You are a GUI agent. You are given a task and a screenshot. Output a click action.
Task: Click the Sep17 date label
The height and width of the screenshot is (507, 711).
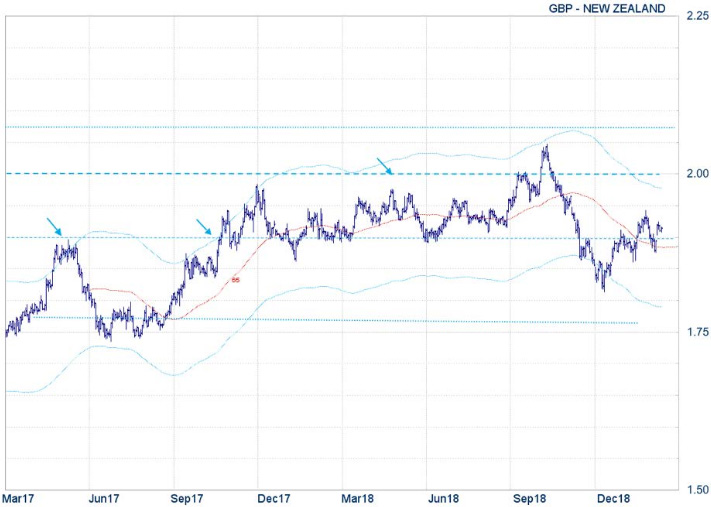point(188,497)
